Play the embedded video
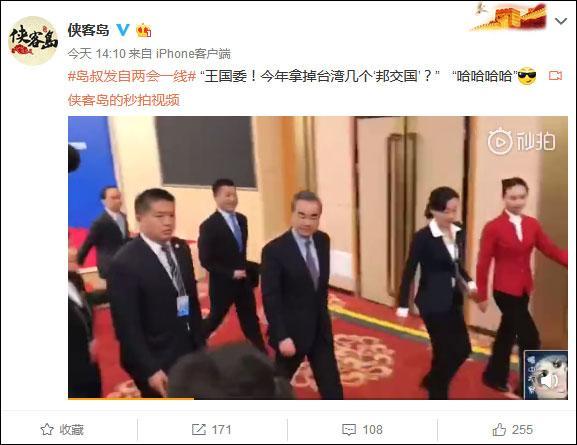Viewport: 577px width, 445px height. (x=318, y=258)
